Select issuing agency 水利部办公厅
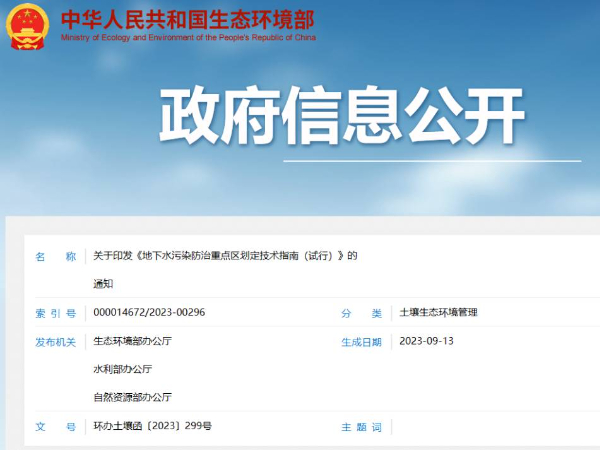 click(x=122, y=369)
